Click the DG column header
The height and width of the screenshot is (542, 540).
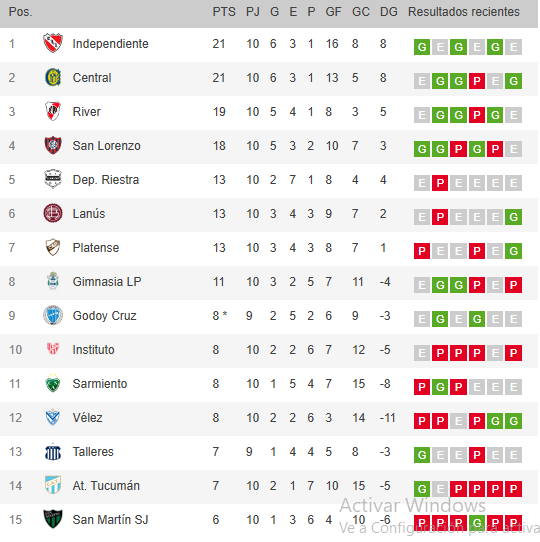click(x=389, y=12)
